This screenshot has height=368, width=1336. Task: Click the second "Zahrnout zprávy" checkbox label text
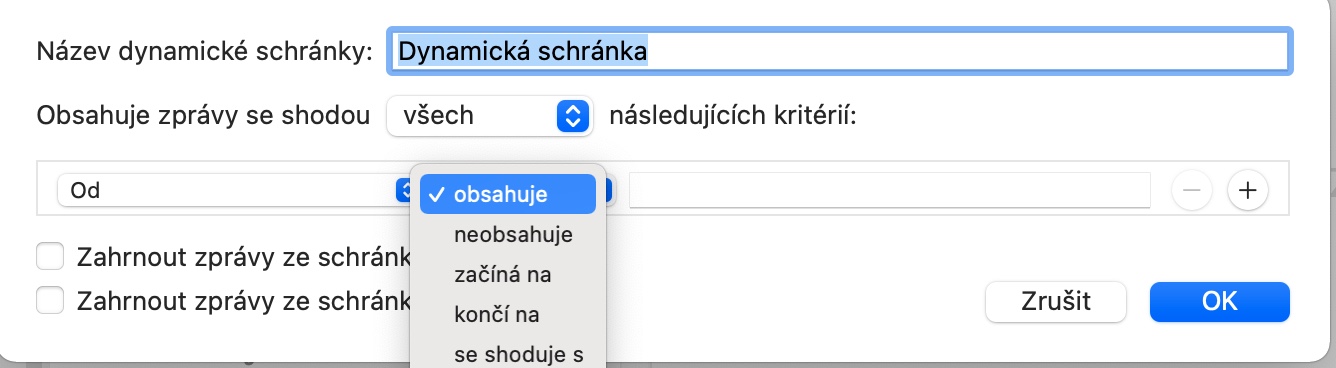pyautogui.click(x=244, y=300)
